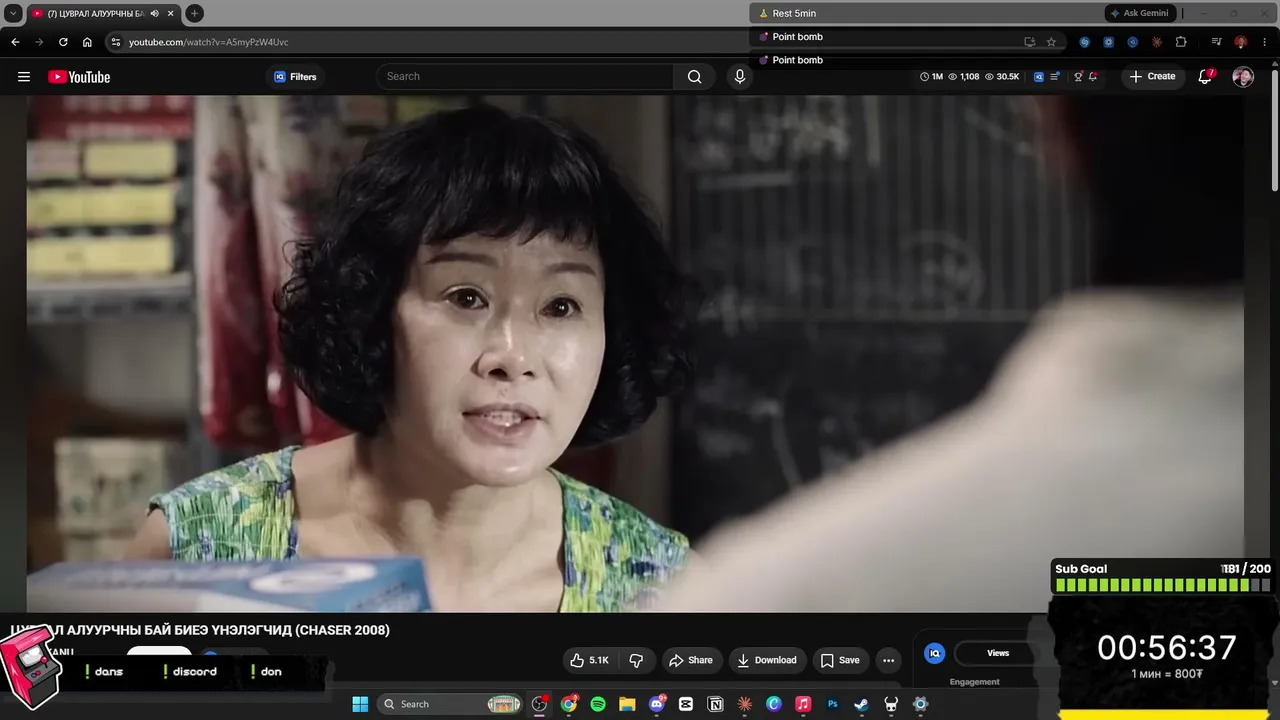Share the video

point(690,660)
